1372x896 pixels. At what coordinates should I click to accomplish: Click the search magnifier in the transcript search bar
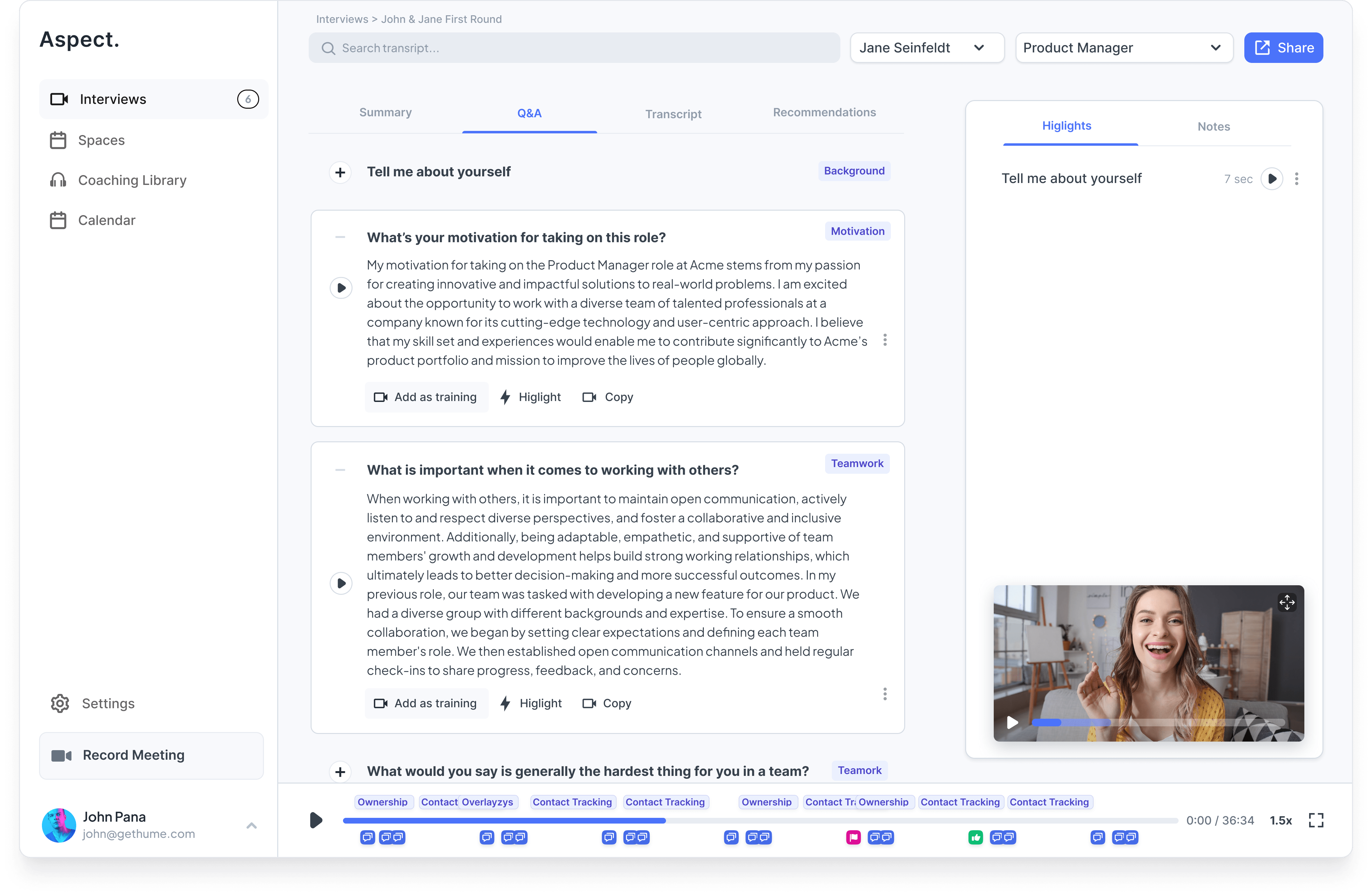coord(328,48)
